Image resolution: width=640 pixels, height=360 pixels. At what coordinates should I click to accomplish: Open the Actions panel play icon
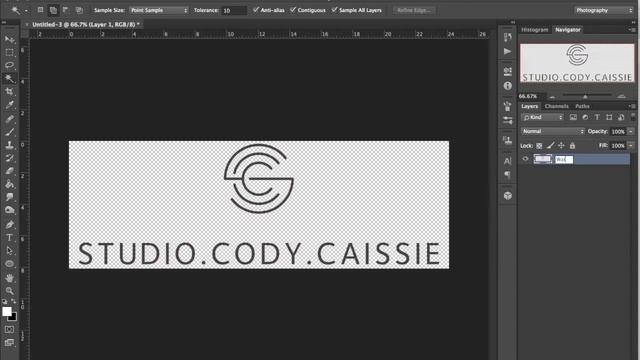click(507, 51)
